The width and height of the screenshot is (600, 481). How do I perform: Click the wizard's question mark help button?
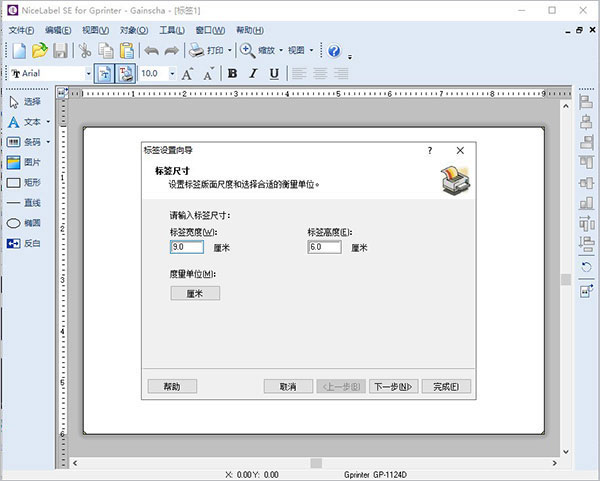(x=430, y=150)
